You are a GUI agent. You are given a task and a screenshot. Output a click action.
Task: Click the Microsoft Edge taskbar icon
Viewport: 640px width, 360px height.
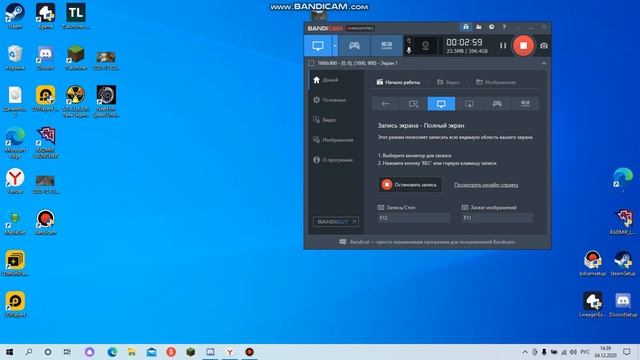coord(112,352)
